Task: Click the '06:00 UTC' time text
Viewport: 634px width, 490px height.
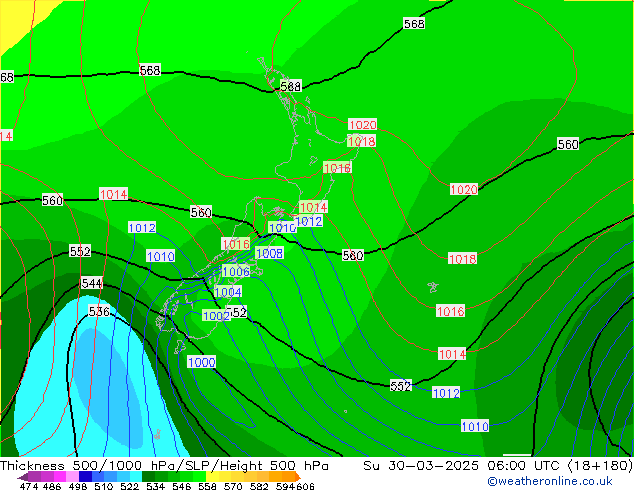Action: point(523,466)
